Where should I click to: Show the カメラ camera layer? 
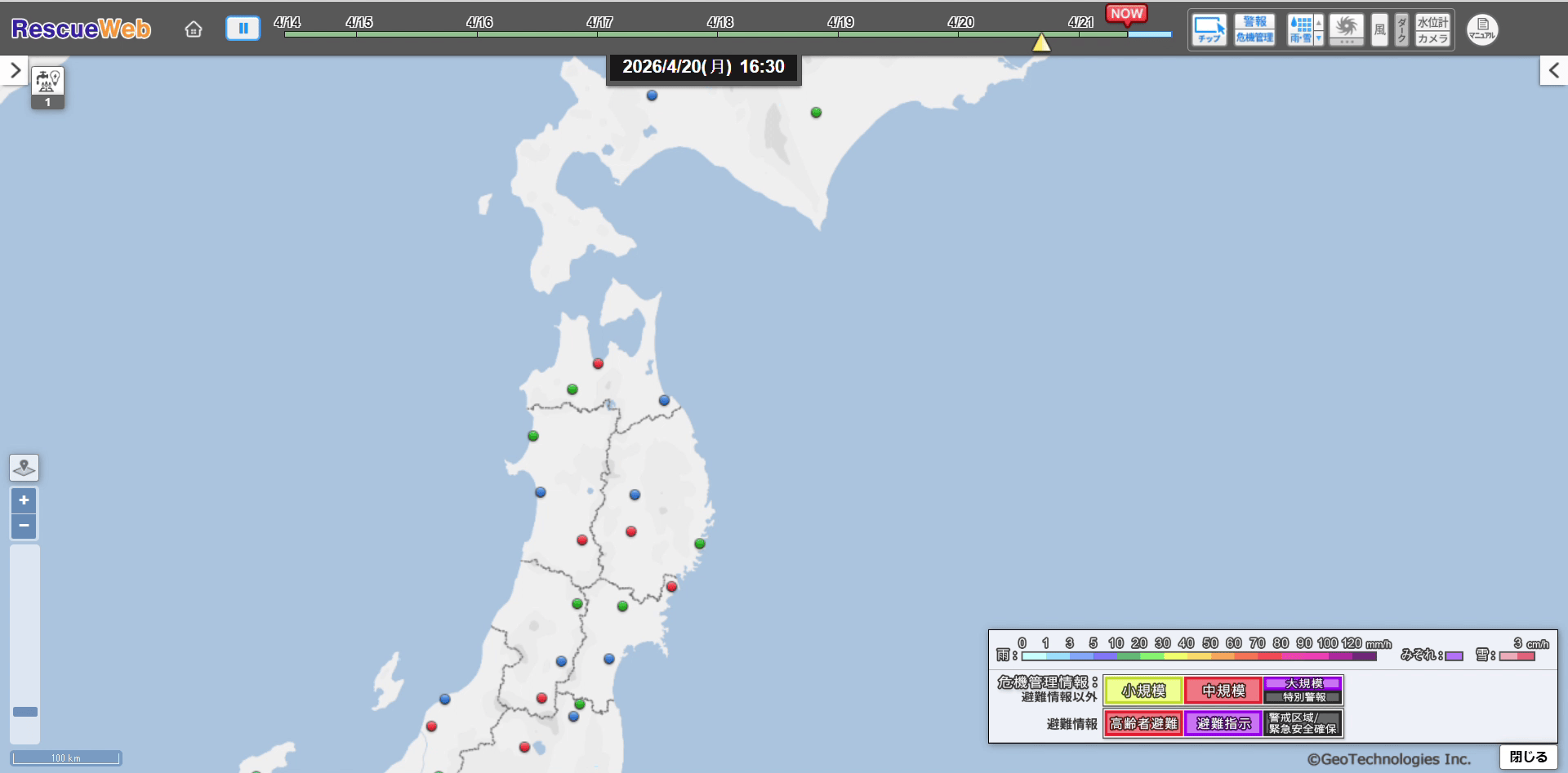(1432, 38)
